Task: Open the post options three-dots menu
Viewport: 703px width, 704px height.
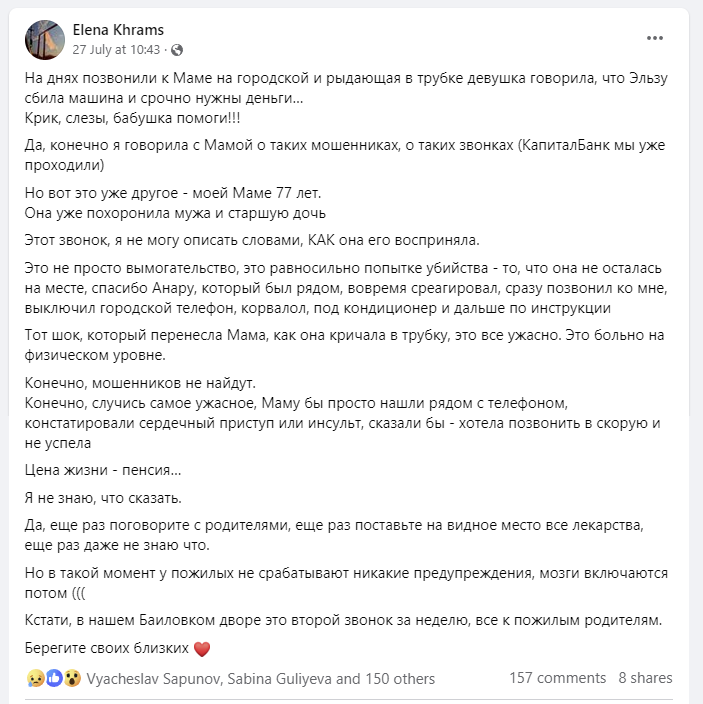Action: 655,38
